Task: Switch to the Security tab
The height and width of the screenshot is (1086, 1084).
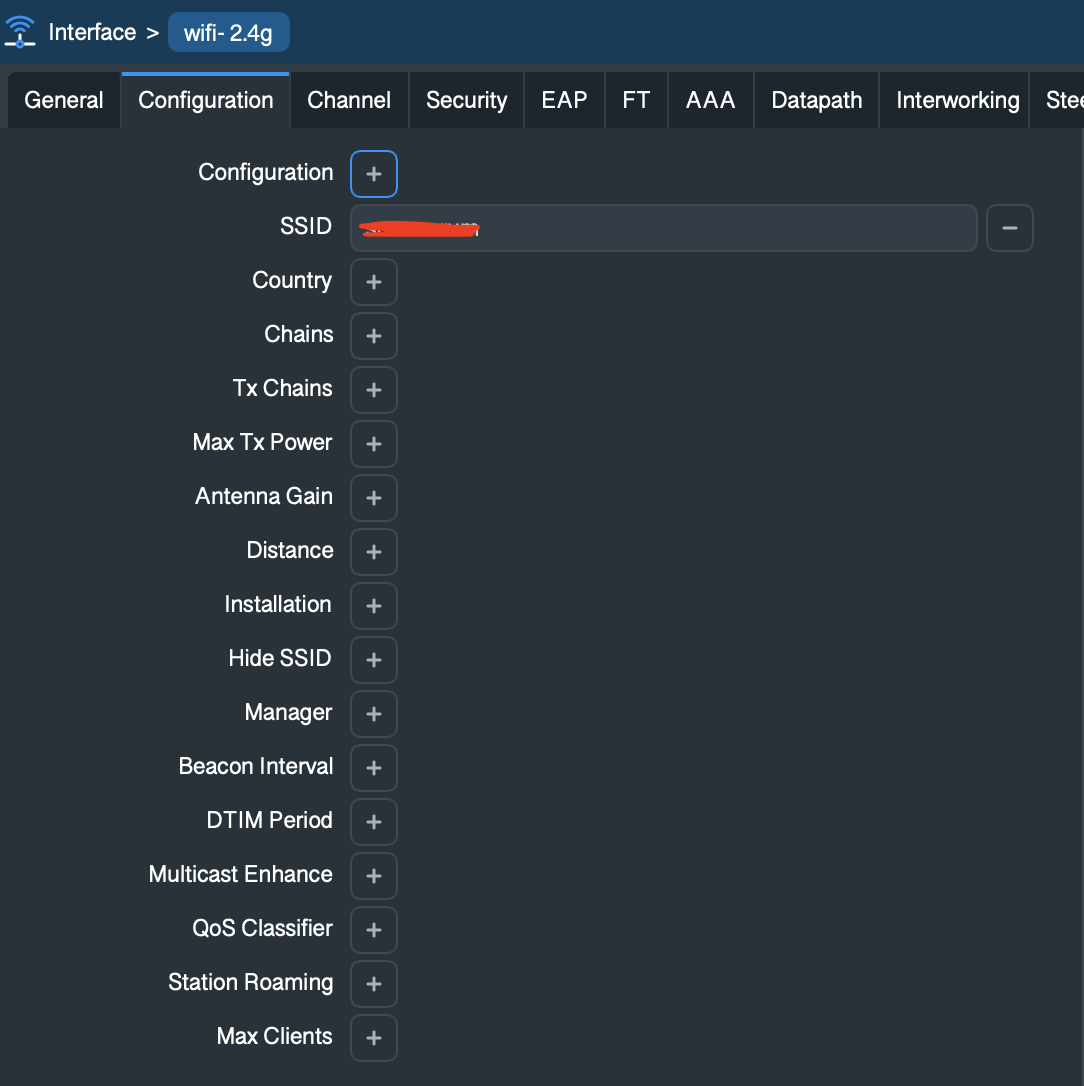Action: [466, 101]
